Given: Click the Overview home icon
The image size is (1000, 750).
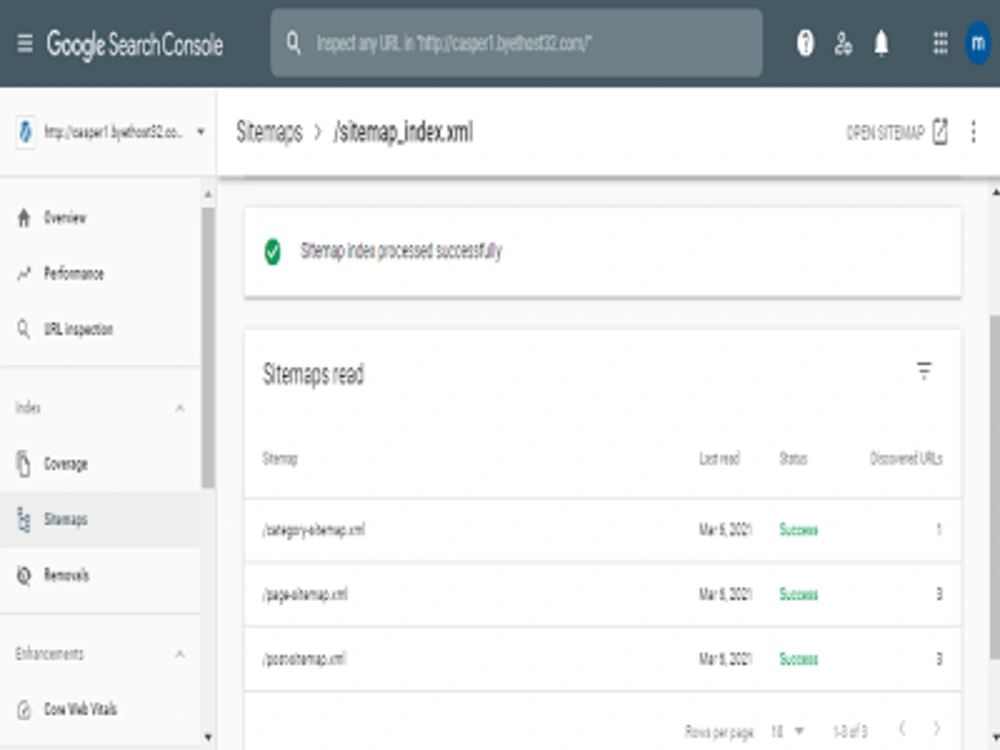Looking at the screenshot, I should pos(24,218).
